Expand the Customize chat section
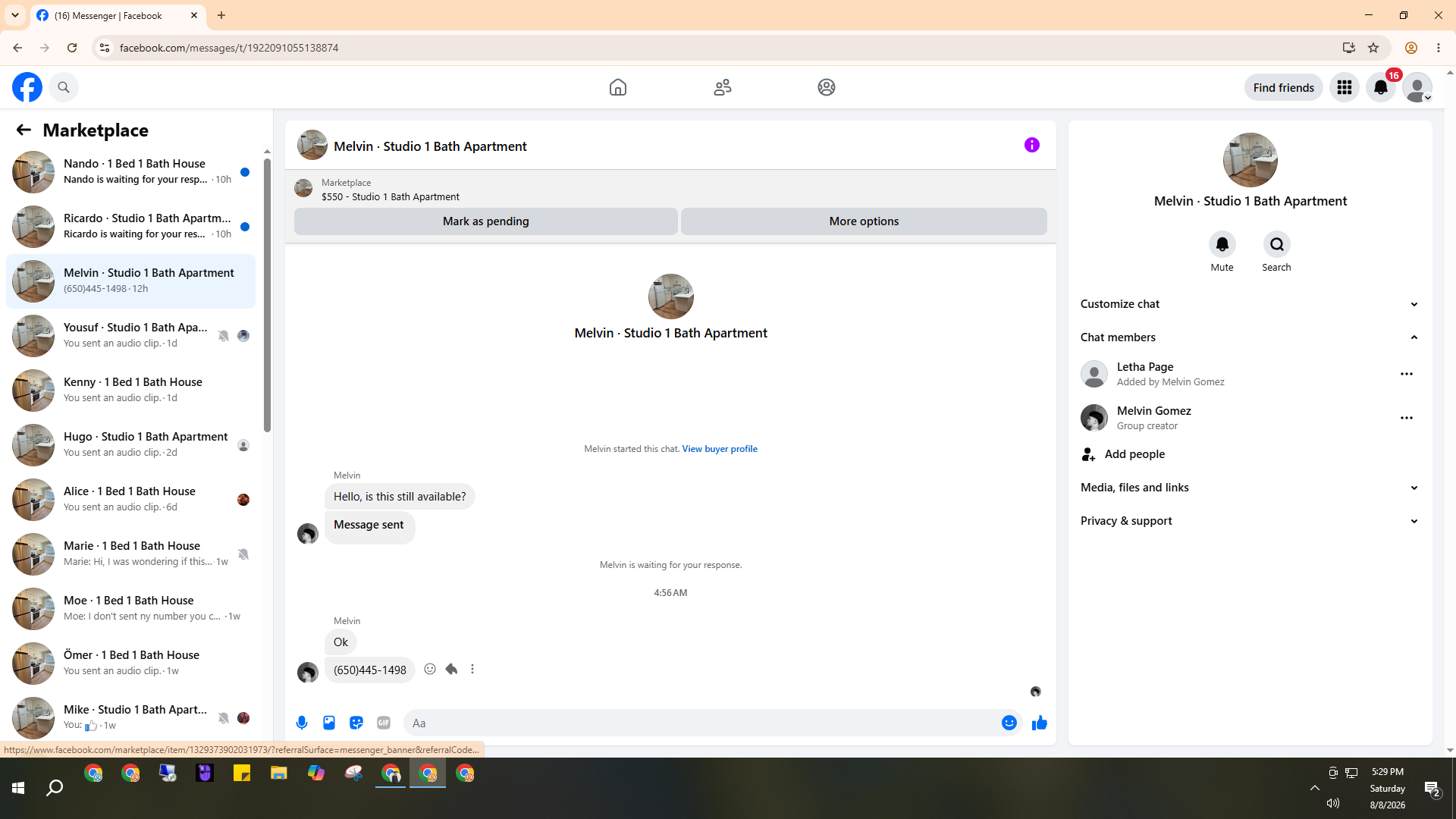Viewport: 1456px width, 819px height. pyautogui.click(x=1250, y=304)
